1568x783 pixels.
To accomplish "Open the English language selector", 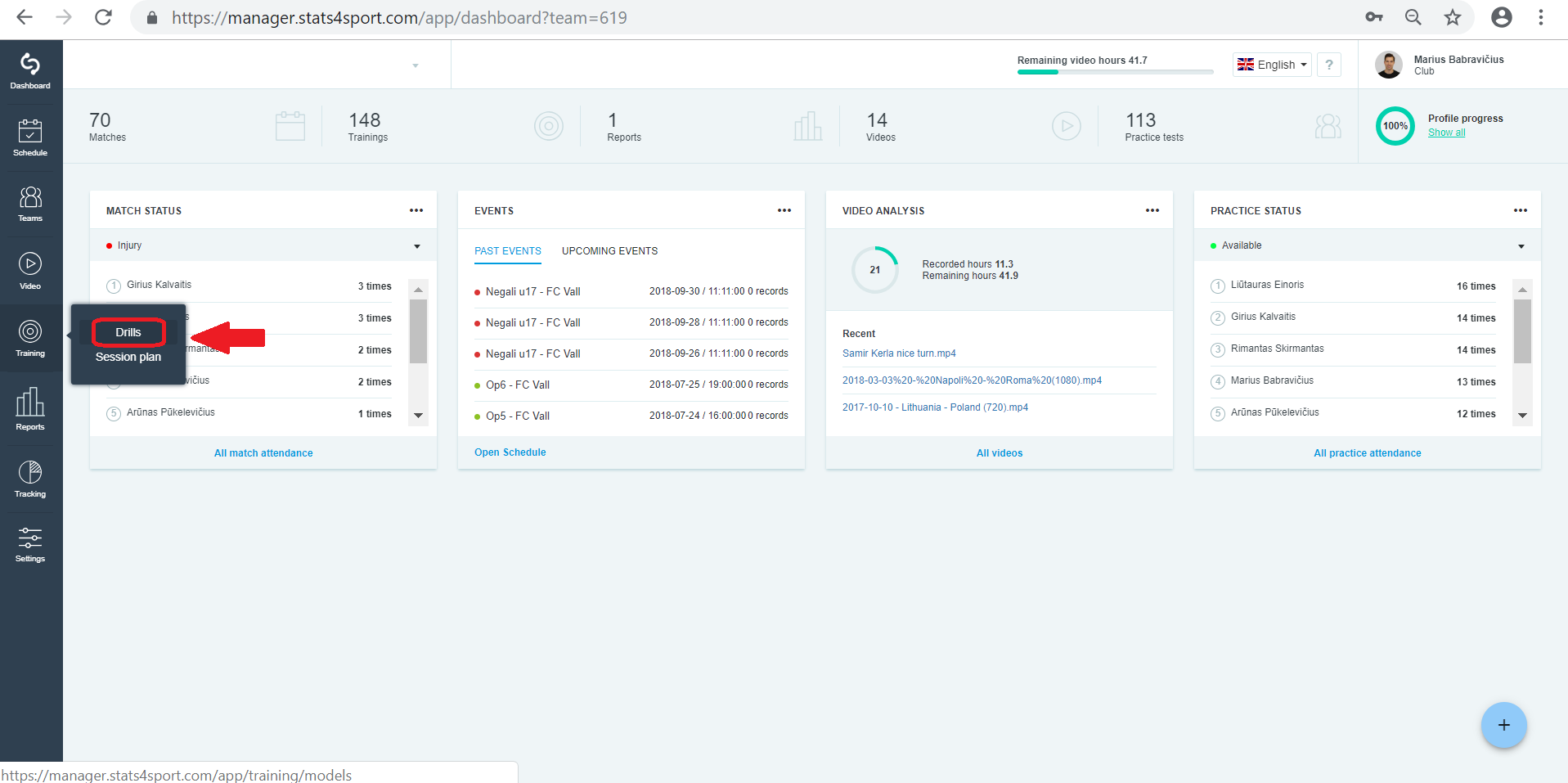I will click(1272, 65).
